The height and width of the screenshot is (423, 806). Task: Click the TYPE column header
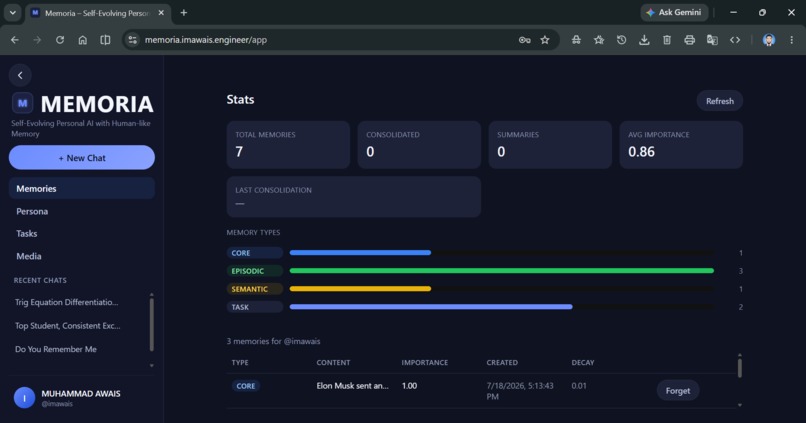point(240,362)
